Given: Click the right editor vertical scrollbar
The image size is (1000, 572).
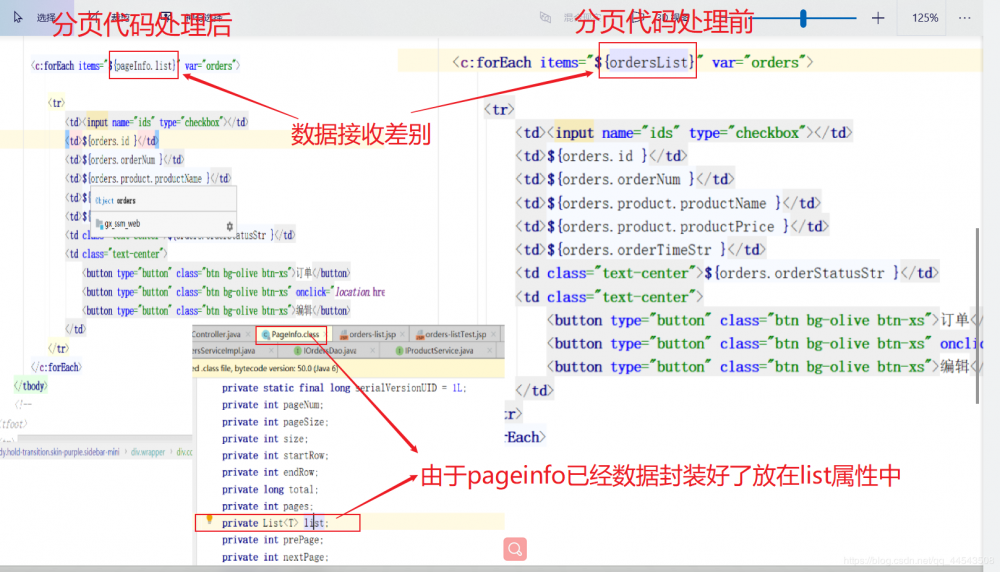Looking at the screenshot, I should pos(977,316).
